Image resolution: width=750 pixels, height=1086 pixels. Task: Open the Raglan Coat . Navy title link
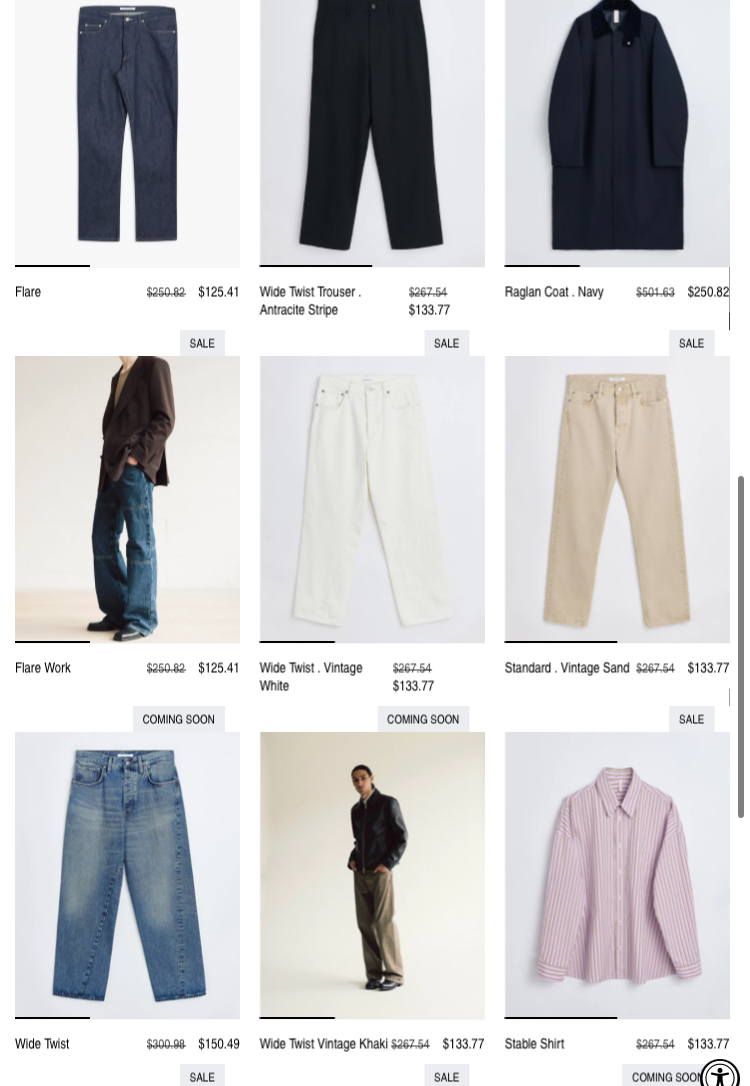(x=554, y=292)
